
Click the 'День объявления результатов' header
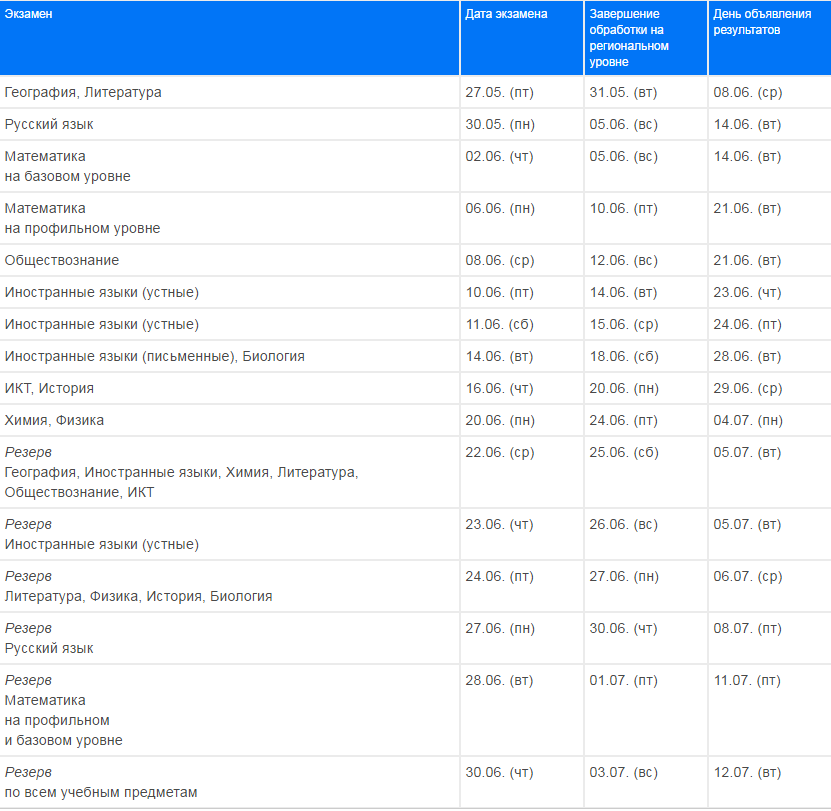pyautogui.click(x=770, y=38)
